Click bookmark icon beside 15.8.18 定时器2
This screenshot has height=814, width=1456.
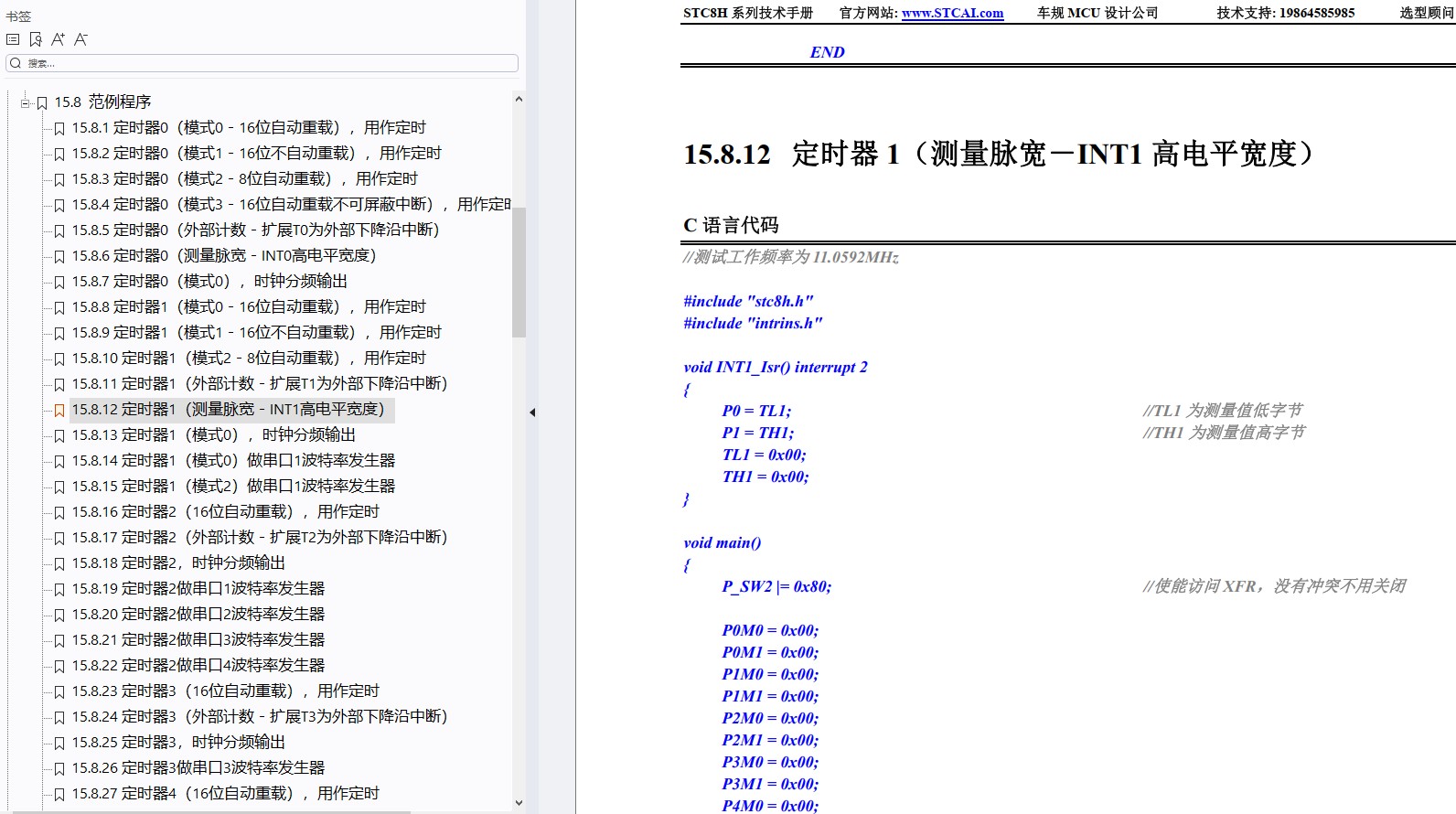point(59,563)
